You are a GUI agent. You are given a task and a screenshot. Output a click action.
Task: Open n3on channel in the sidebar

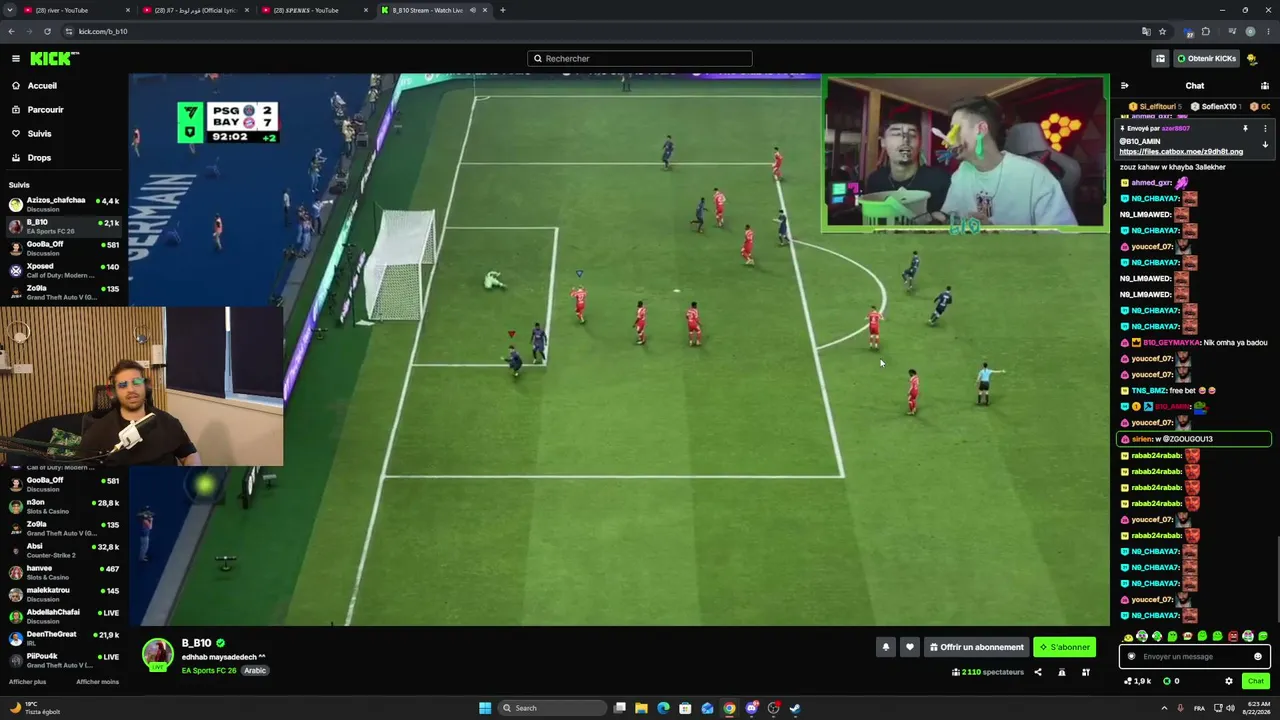(64, 506)
